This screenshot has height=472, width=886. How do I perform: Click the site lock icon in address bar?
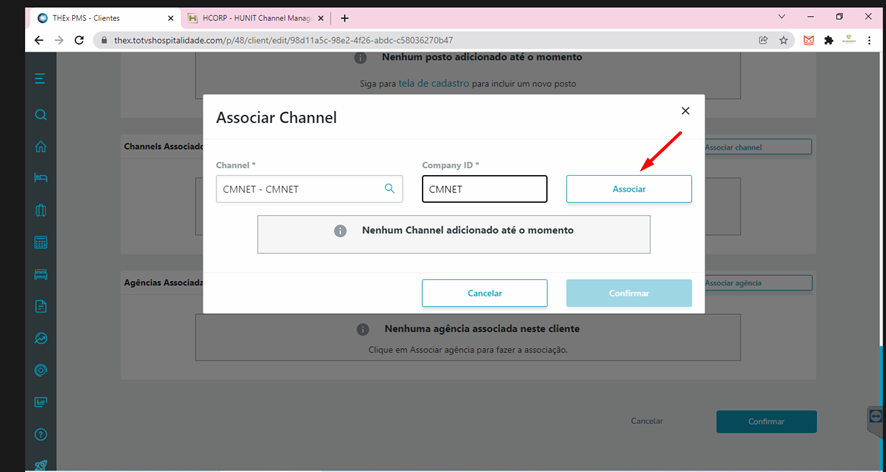104,40
